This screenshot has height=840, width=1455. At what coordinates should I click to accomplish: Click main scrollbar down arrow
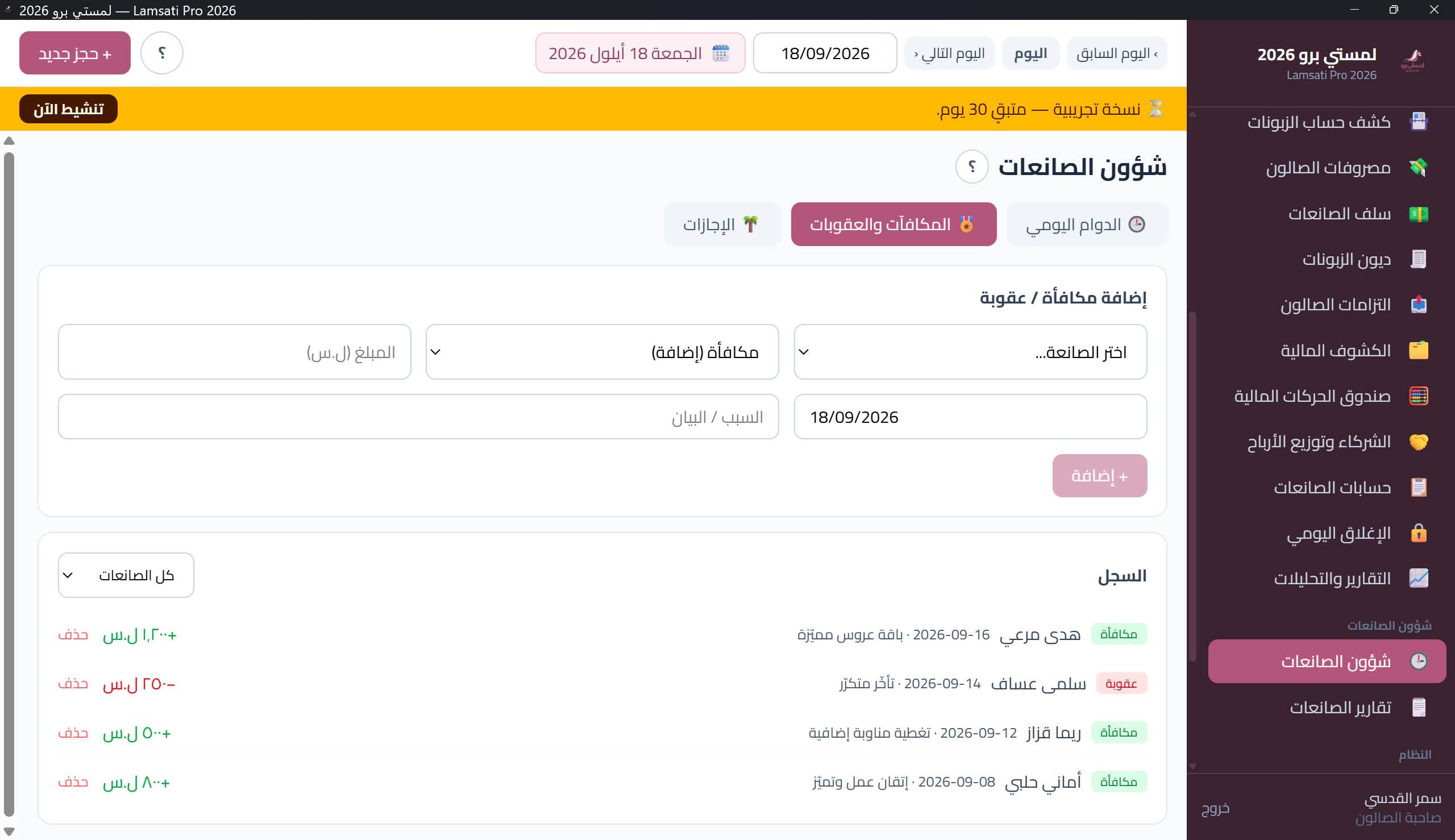[9, 831]
